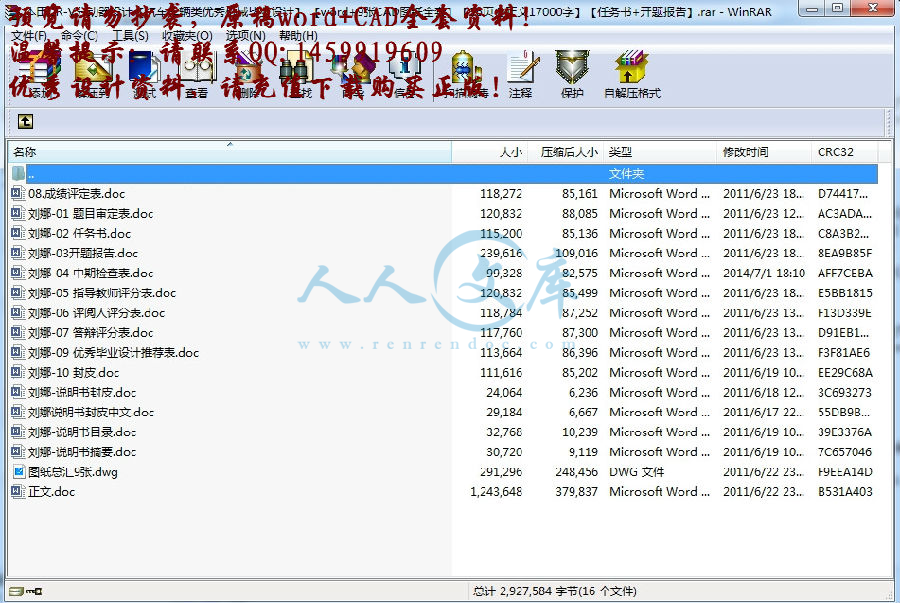This screenshot has width=900, height=603.
Task: Open the 帮助(H) menu
Action: pyautogui.click(x=298, y=36)
